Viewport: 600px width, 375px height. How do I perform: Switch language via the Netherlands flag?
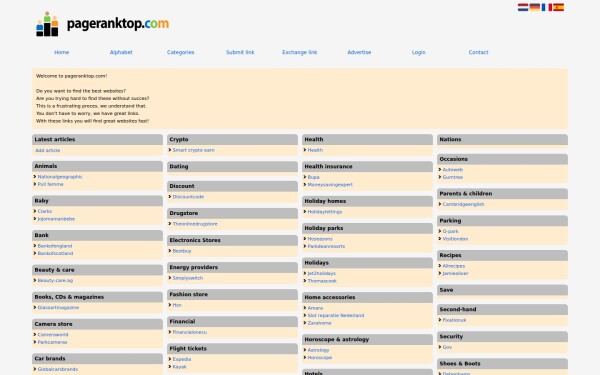pos(523,7)
